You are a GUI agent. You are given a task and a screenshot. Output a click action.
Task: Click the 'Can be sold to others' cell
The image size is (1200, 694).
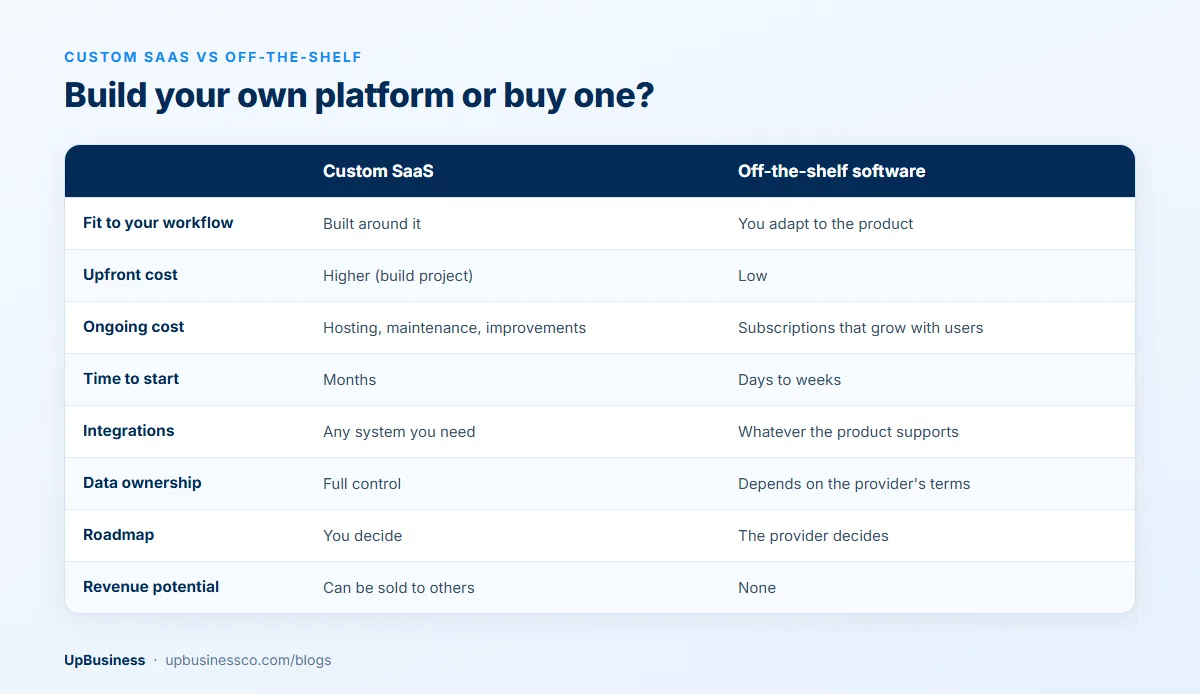[x=399, y=588]
